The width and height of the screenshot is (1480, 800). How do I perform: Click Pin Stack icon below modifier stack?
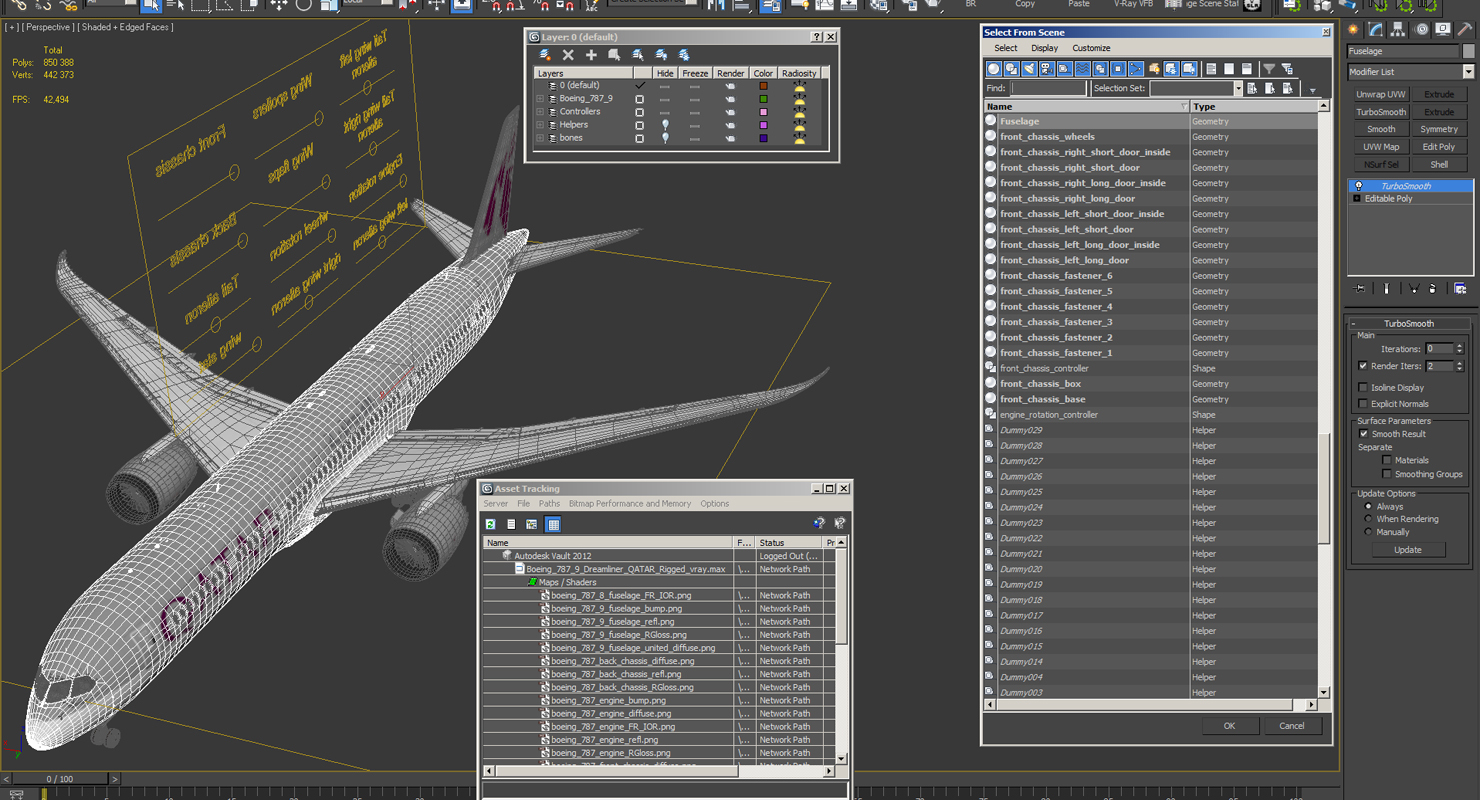[x=1360, y=289]
